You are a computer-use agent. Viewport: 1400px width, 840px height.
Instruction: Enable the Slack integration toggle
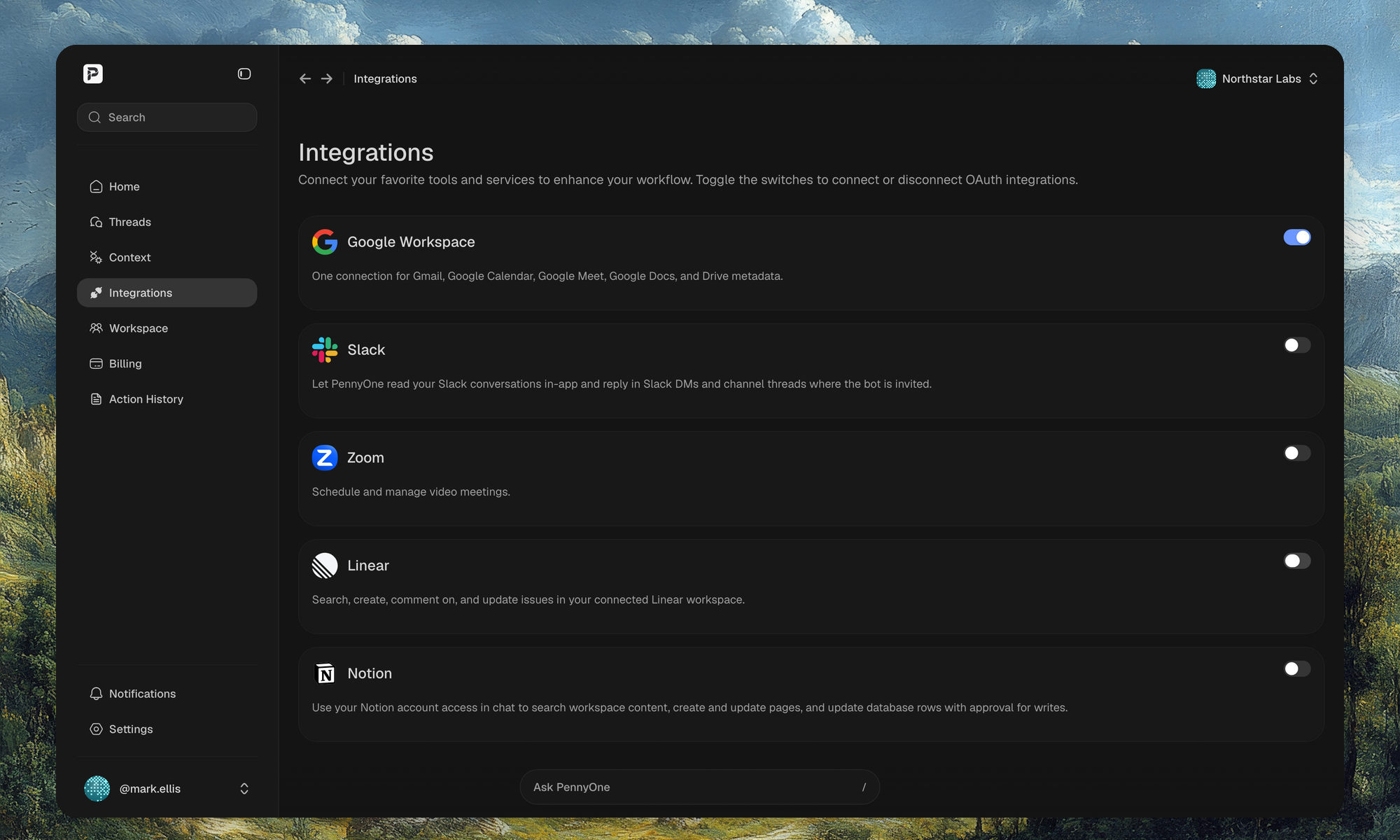(1297, 345)
